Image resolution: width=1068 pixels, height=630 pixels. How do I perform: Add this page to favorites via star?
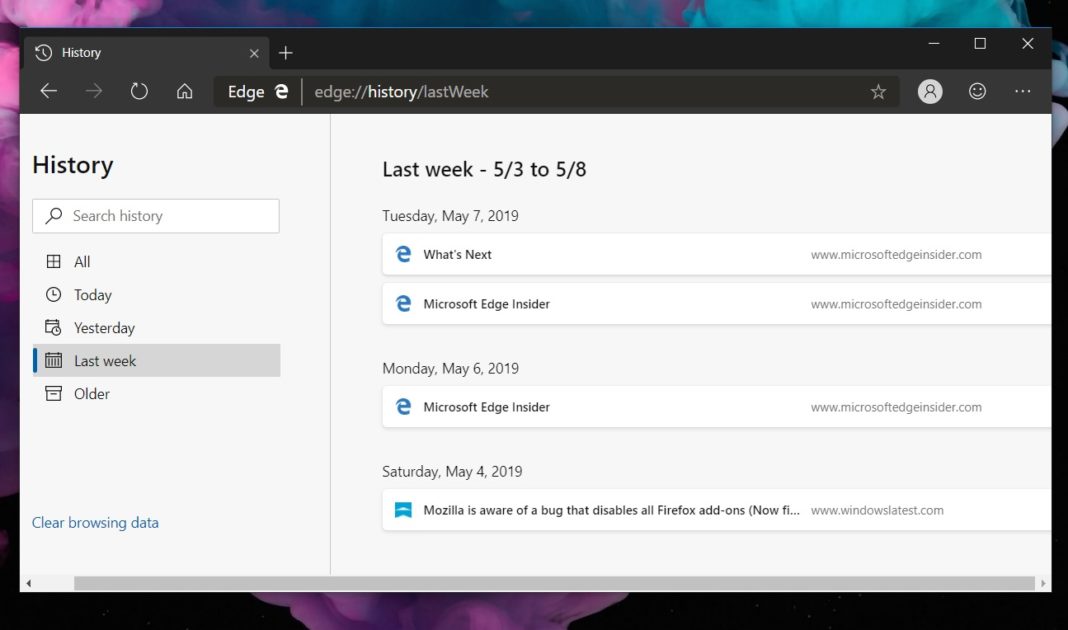(x=877, y=91)
